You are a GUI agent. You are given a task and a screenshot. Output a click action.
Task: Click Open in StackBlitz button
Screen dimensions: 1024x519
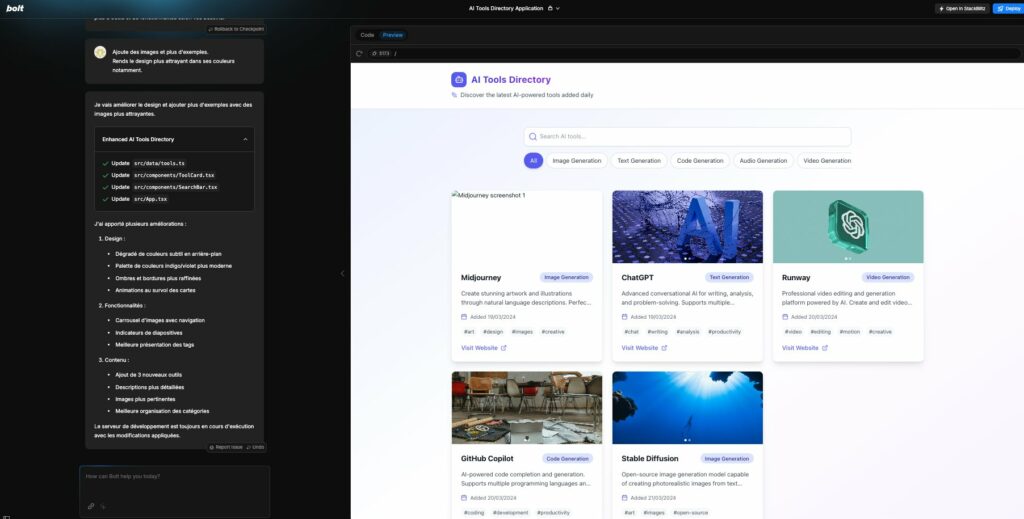click(x=961, y=8)
